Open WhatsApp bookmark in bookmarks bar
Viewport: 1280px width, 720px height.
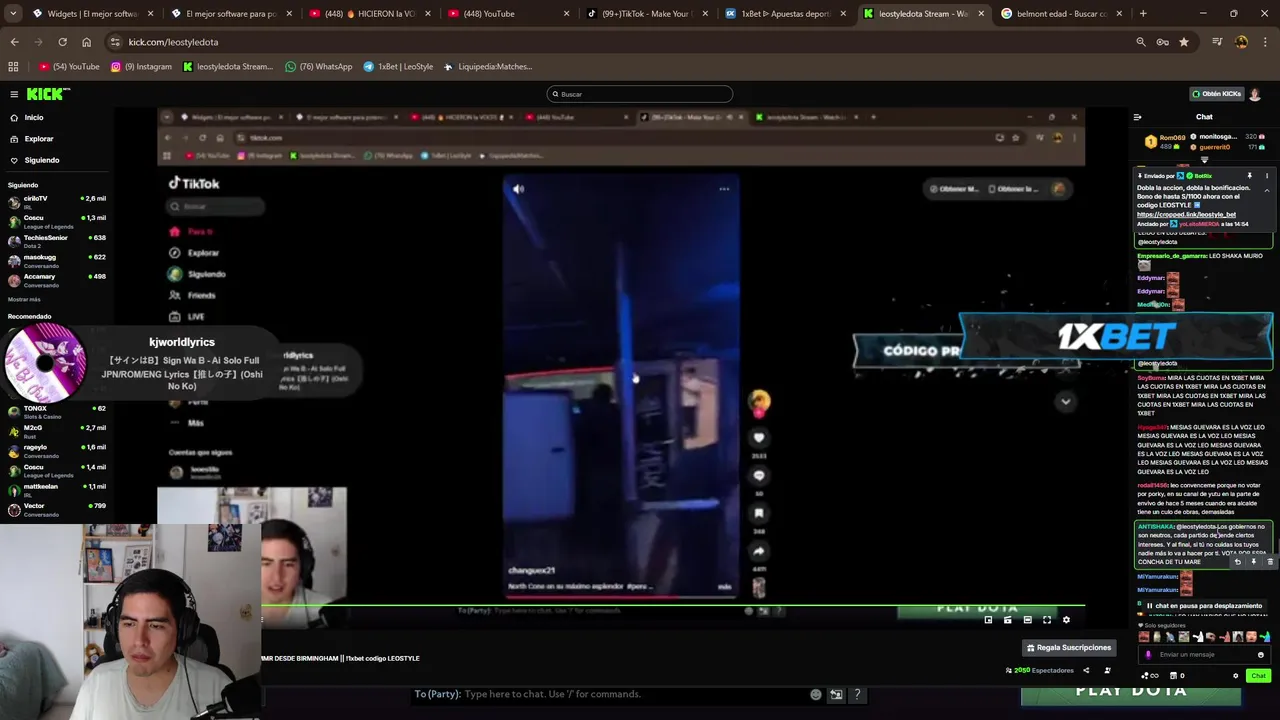click(x=319, y=66)
